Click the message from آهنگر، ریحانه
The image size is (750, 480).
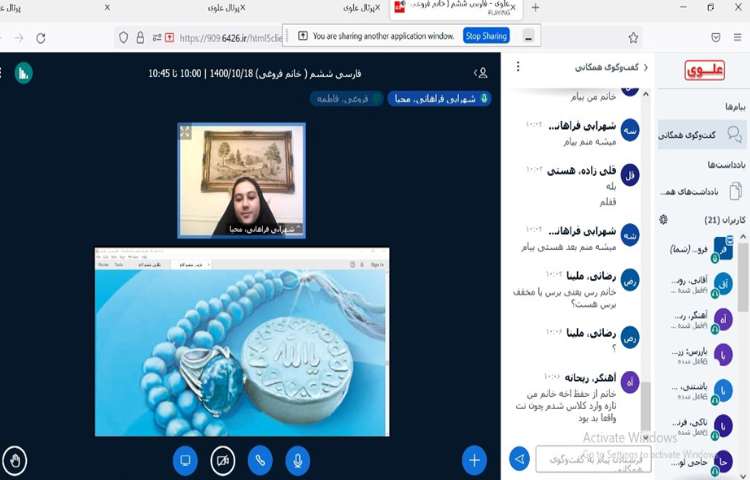point(566,405)
